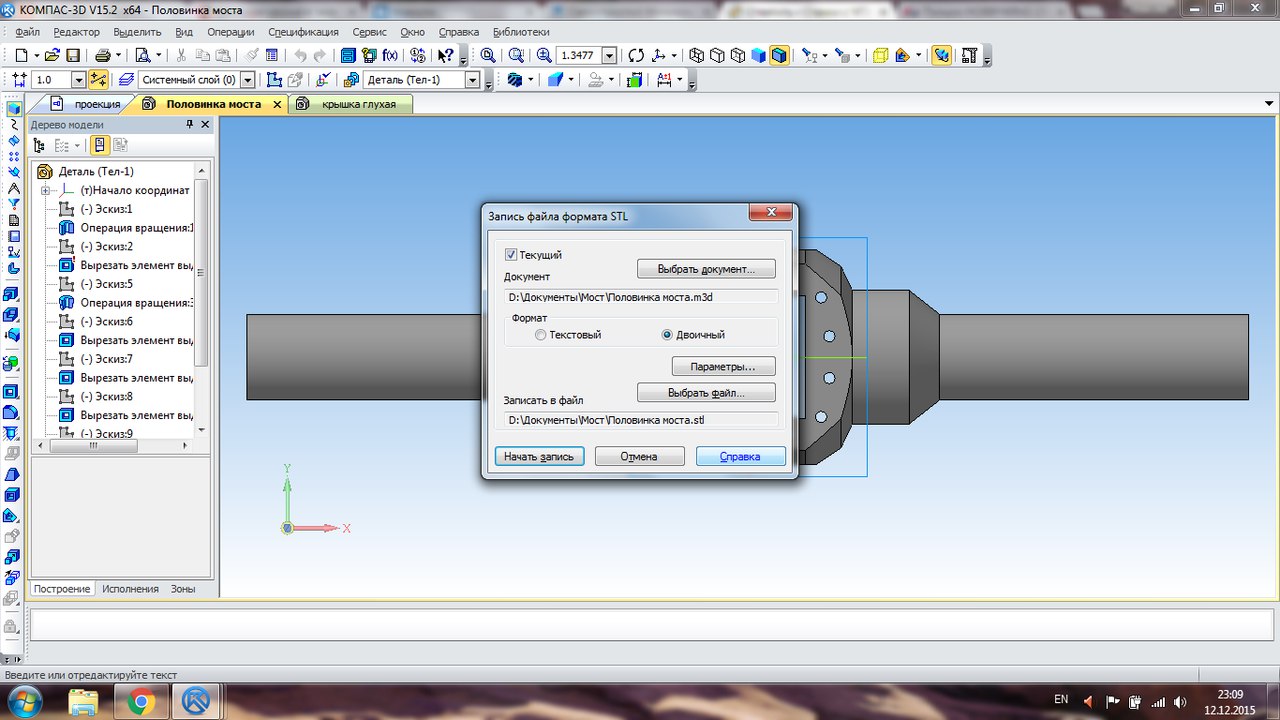Click the shaded with edges display icon

779,56
